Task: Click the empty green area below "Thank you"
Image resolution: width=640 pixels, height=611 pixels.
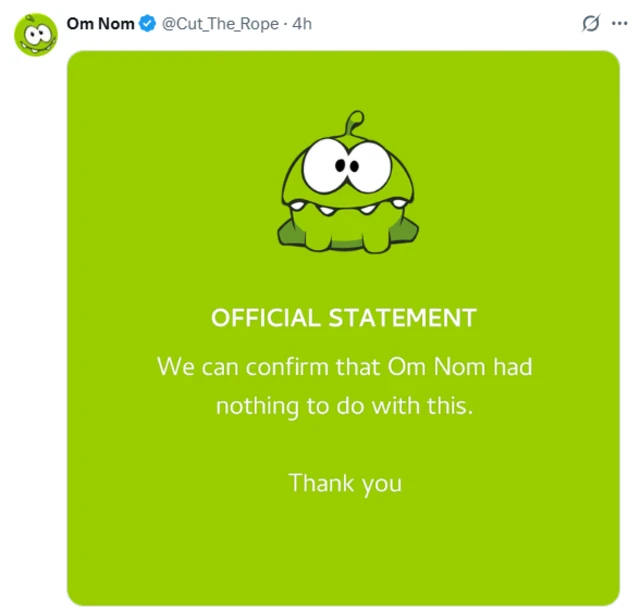Action: click(344, 550)
